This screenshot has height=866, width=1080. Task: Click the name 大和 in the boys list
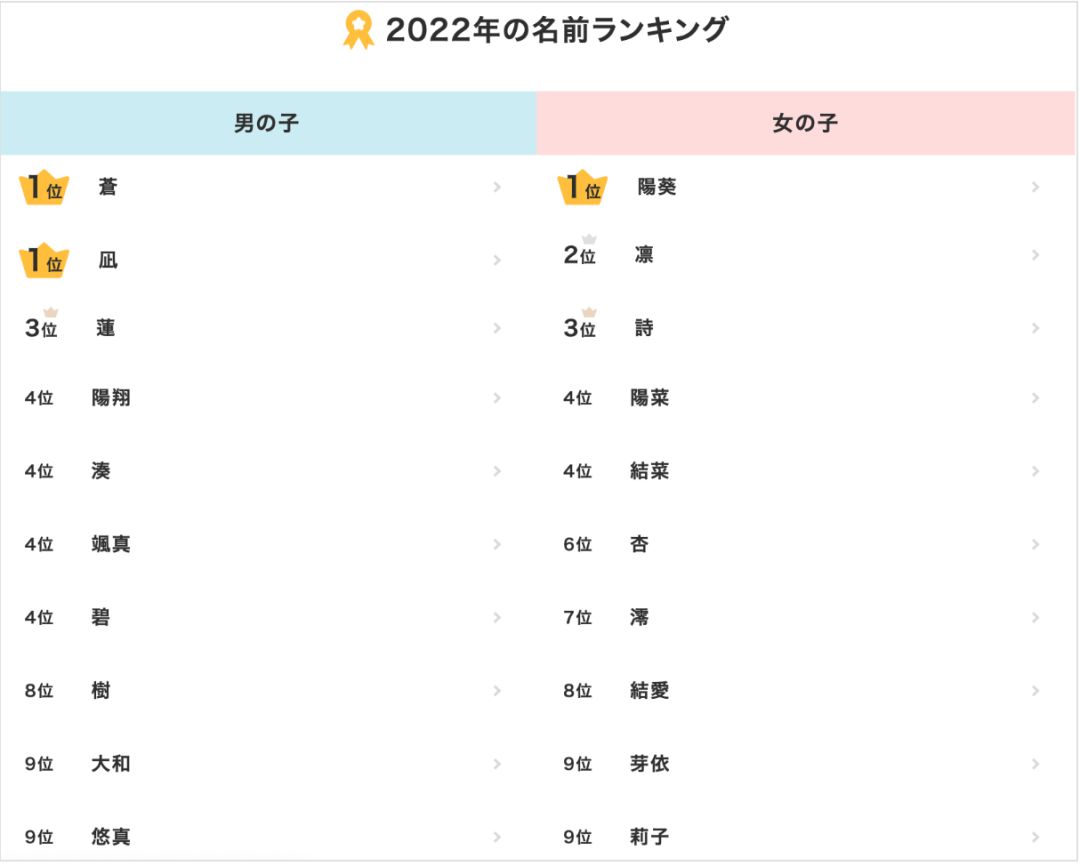pyautogui.click(x=111, y=764)
